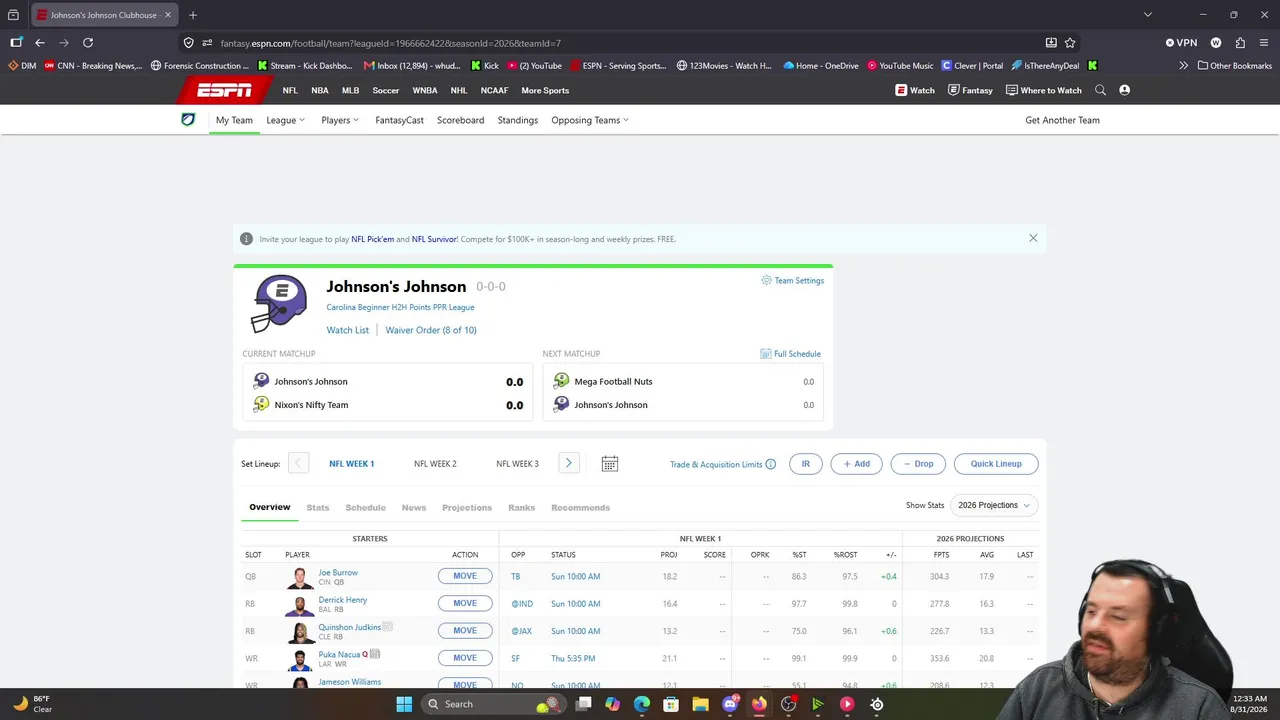Image resolution: width=1280 pixels, height=720 pixels.
Task: Open the Show Stats 2026 Projections dropdown
Action: pyautogui.click(x=993, y=505)
